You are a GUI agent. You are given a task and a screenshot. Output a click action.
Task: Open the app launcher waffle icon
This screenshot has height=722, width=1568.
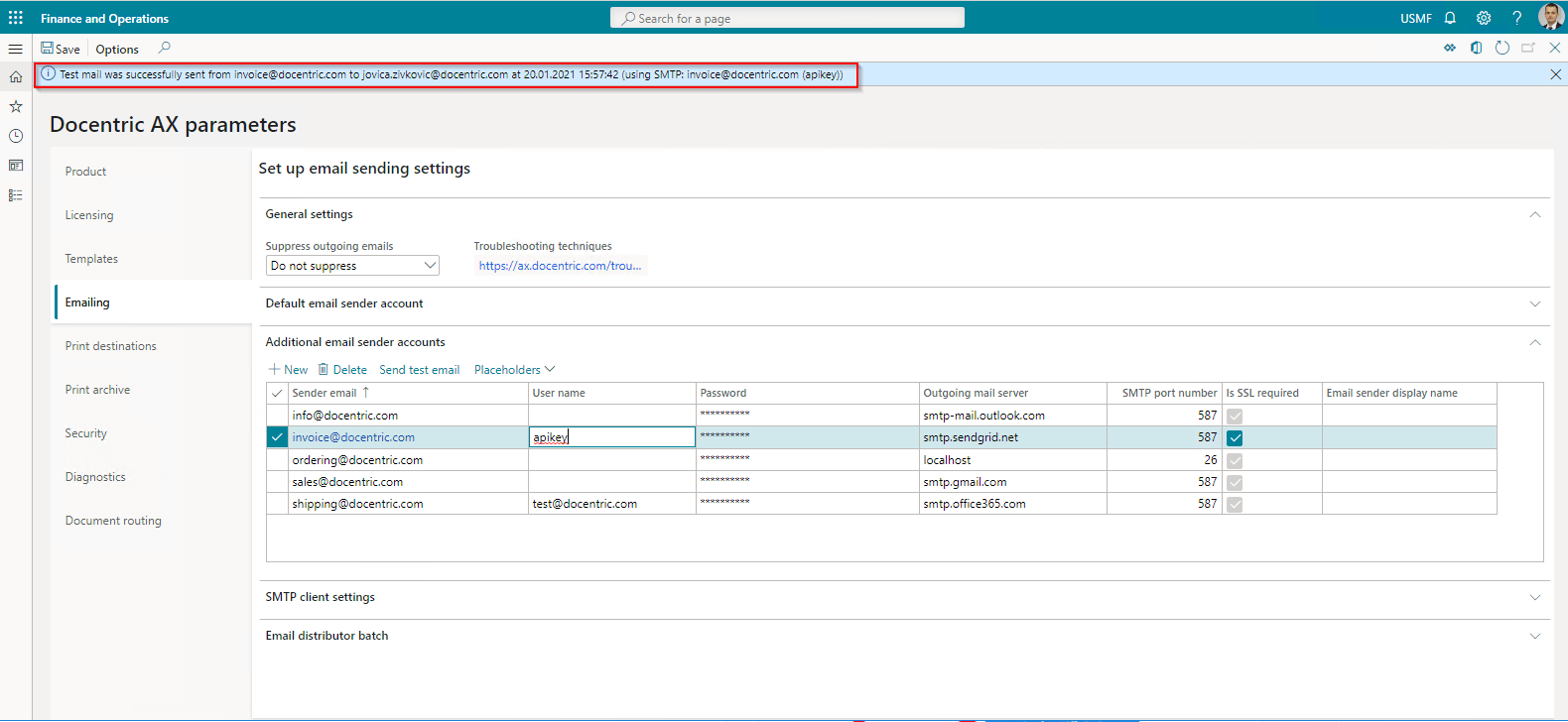pyautogui.click(x=16, y=18)
